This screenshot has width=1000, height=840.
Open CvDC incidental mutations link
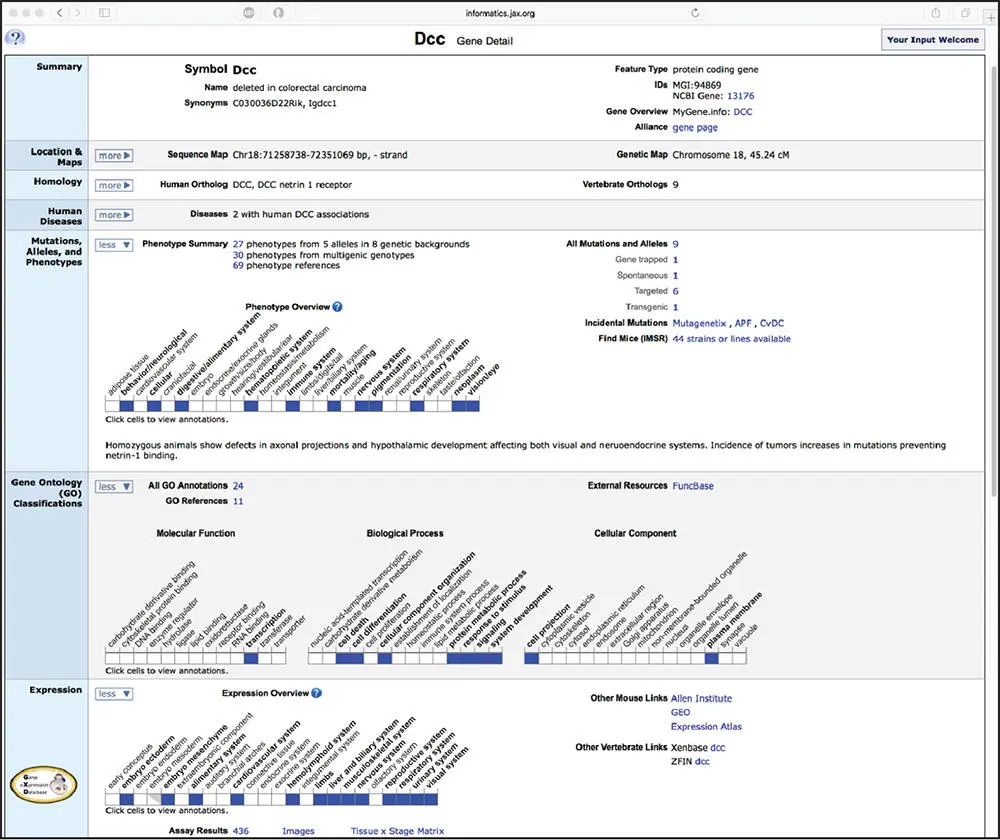point(772,323)
